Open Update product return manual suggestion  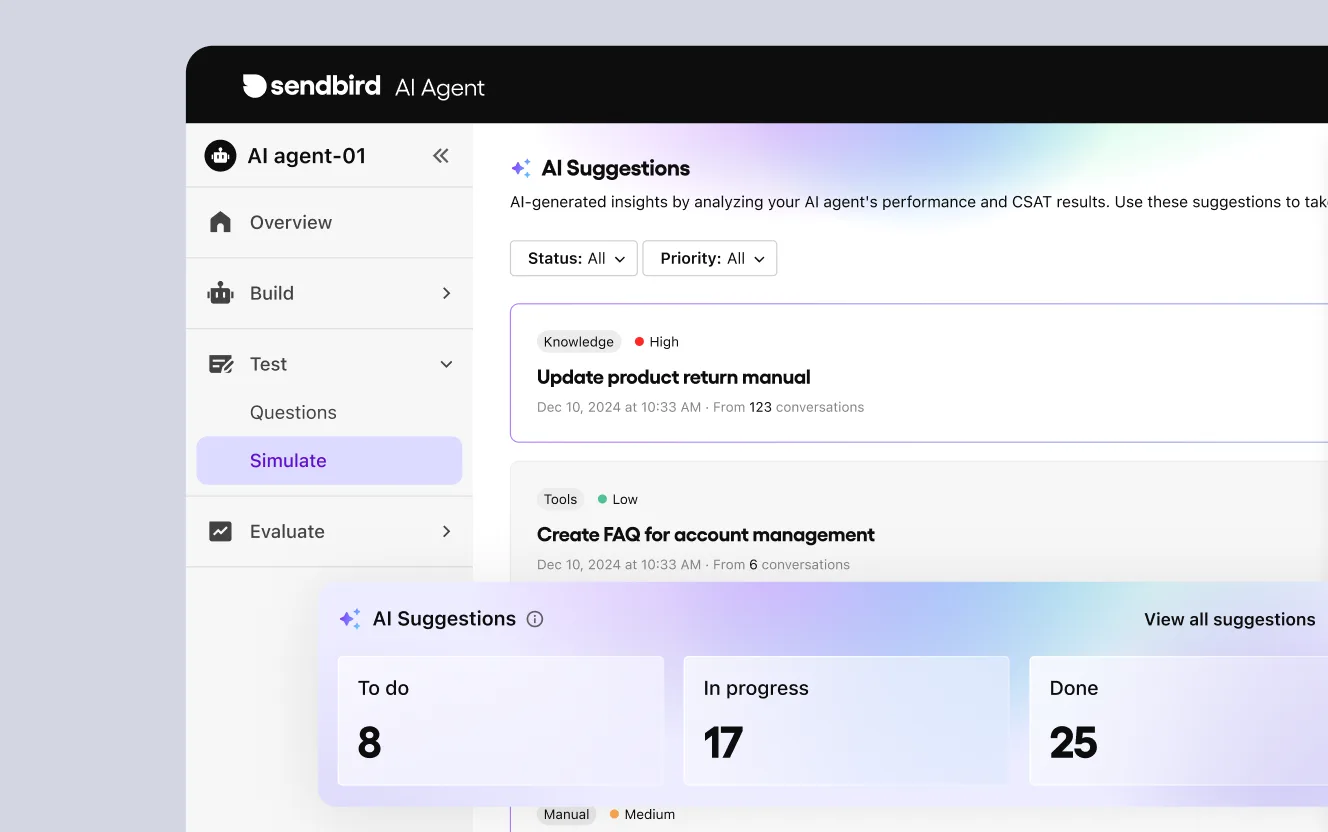click(x=673, y=377)
